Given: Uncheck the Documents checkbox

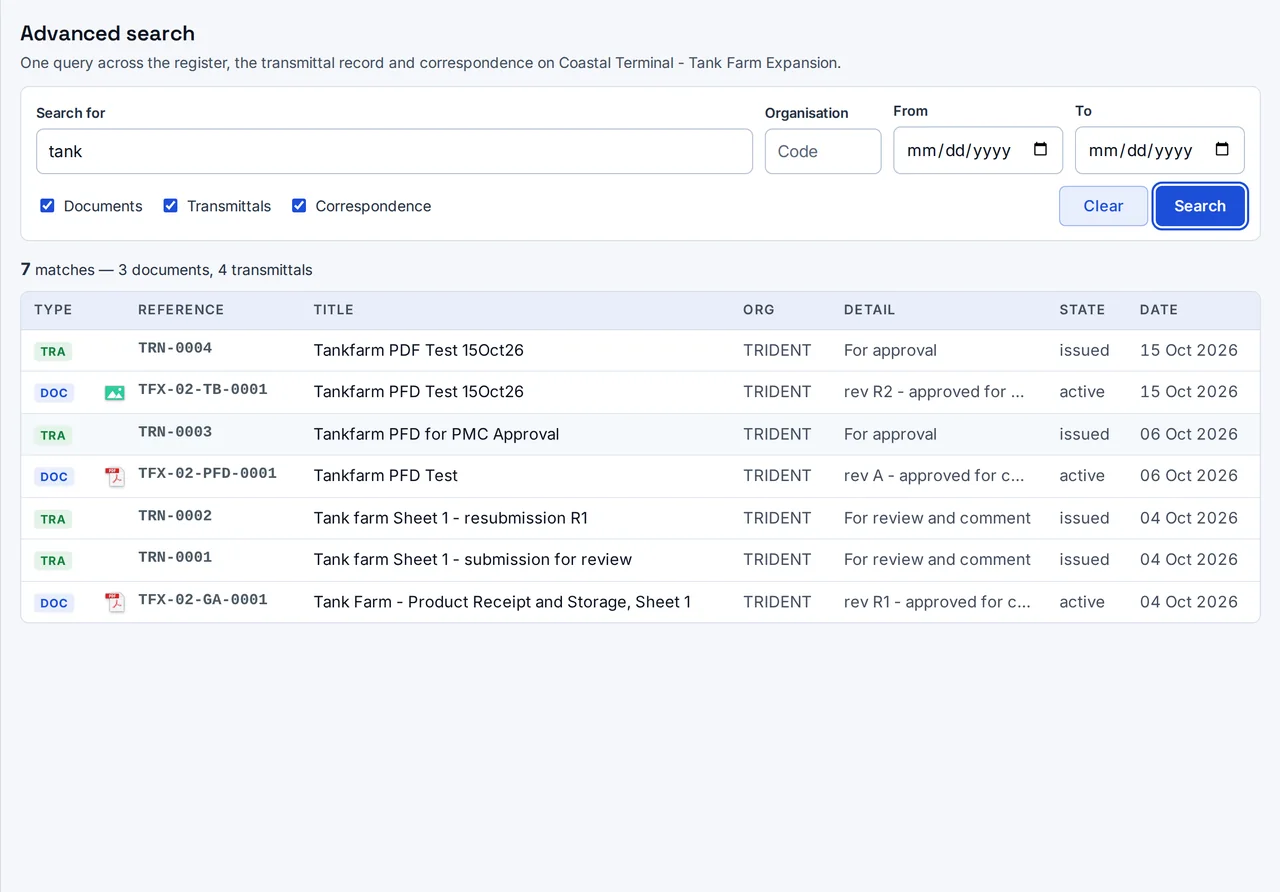Looking at the screenshot, I should 47,205.
